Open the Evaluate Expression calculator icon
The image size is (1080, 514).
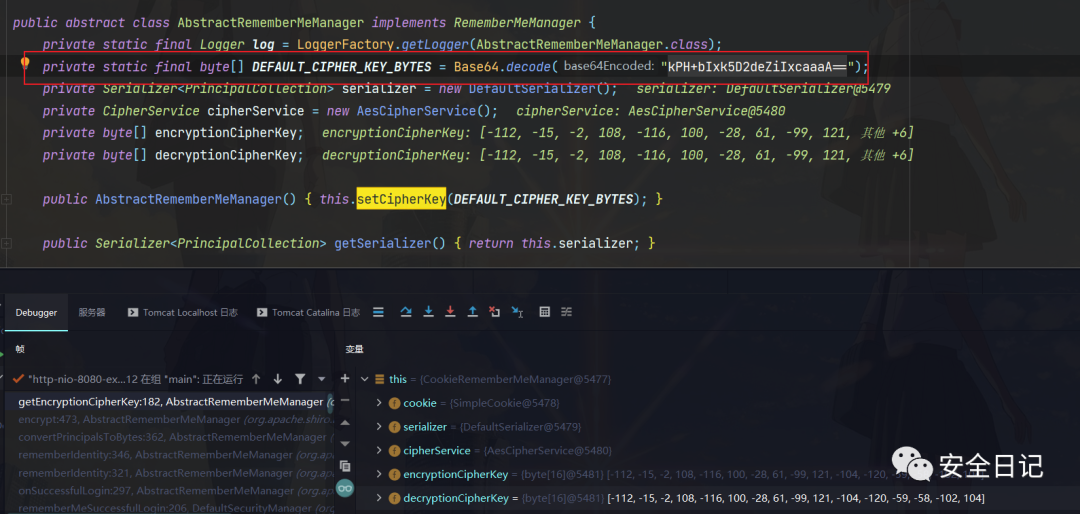(x=544, y=312)
